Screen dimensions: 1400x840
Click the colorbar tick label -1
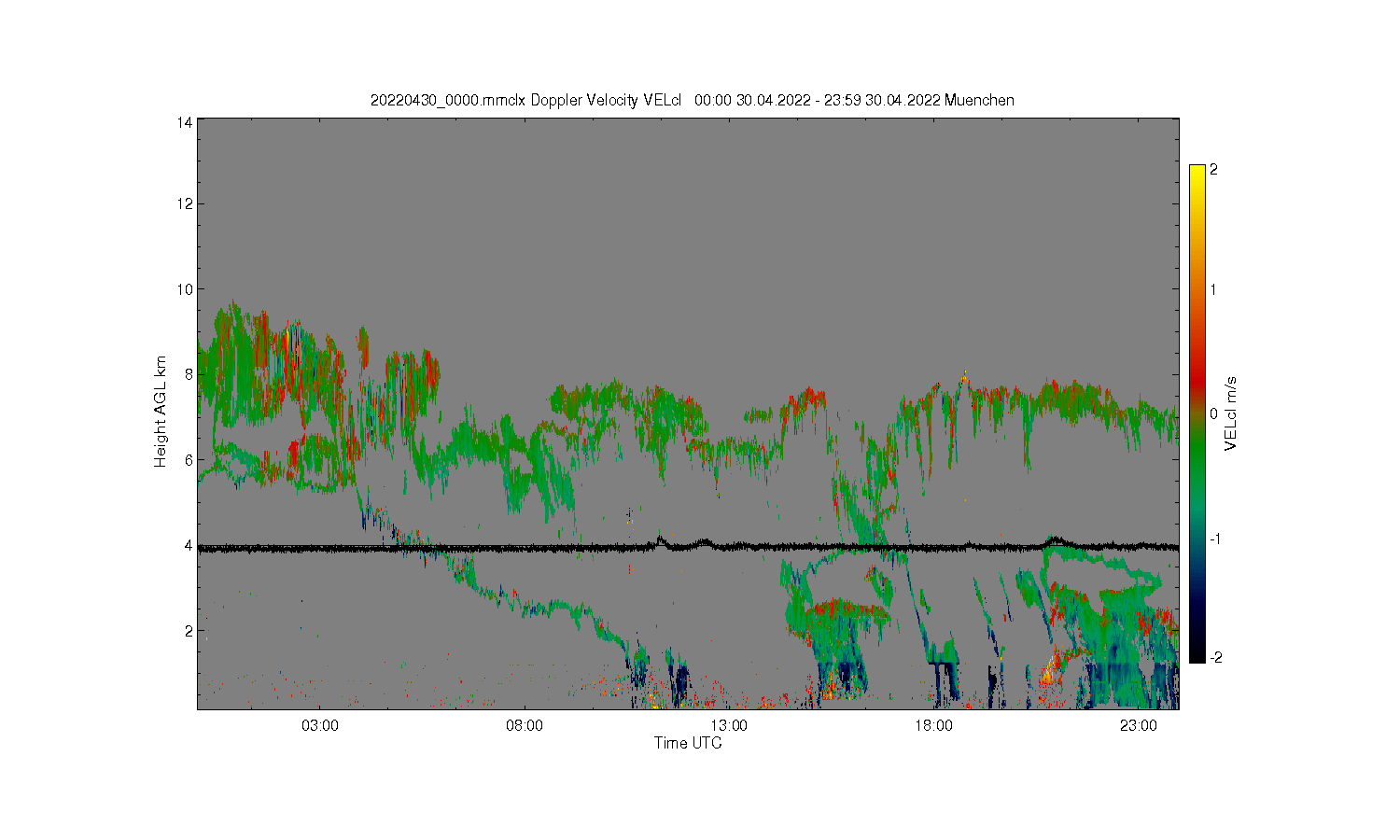(x=1215, y=539)
